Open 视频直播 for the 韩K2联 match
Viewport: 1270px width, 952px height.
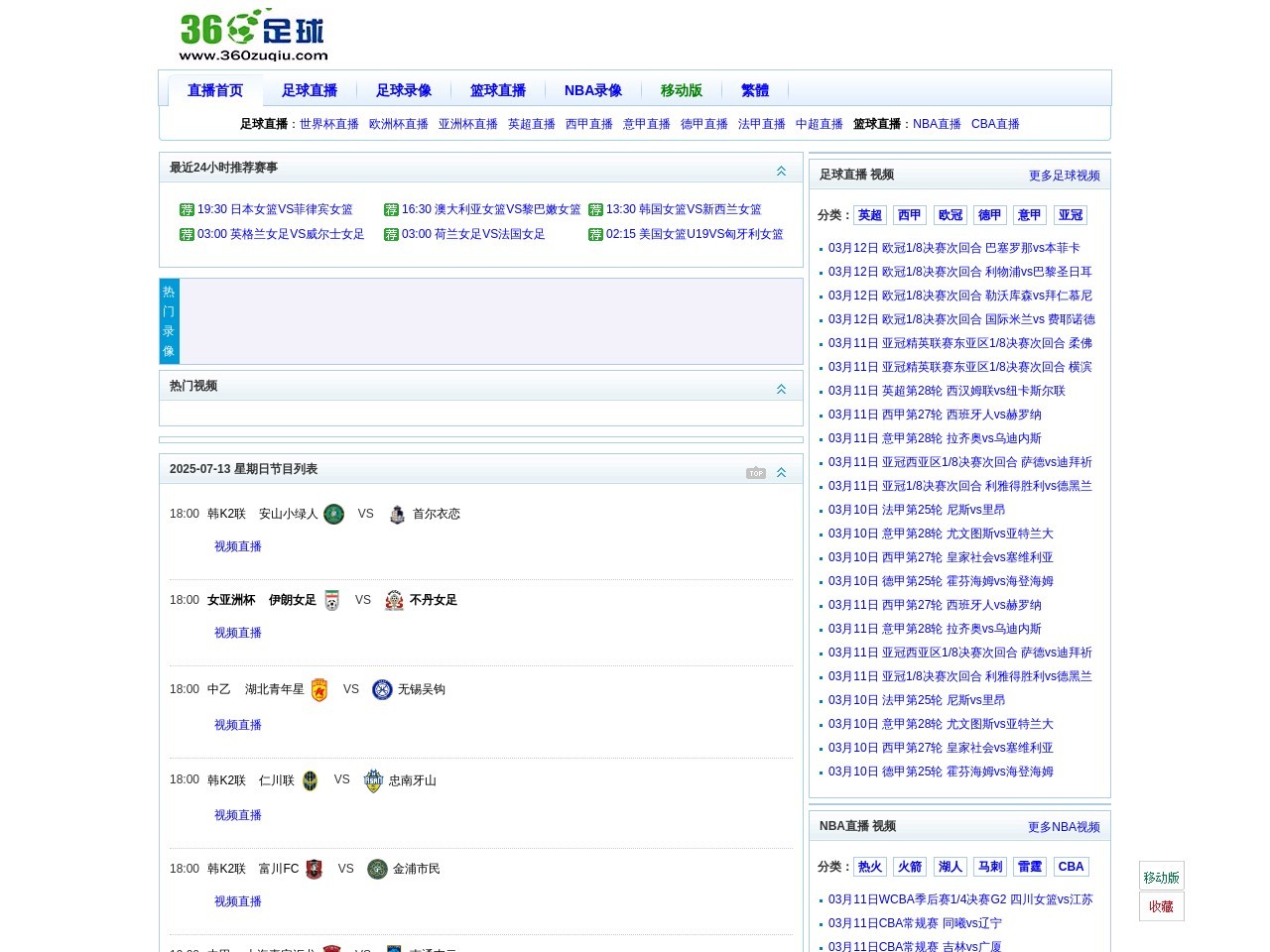click(x=237, y=546)
